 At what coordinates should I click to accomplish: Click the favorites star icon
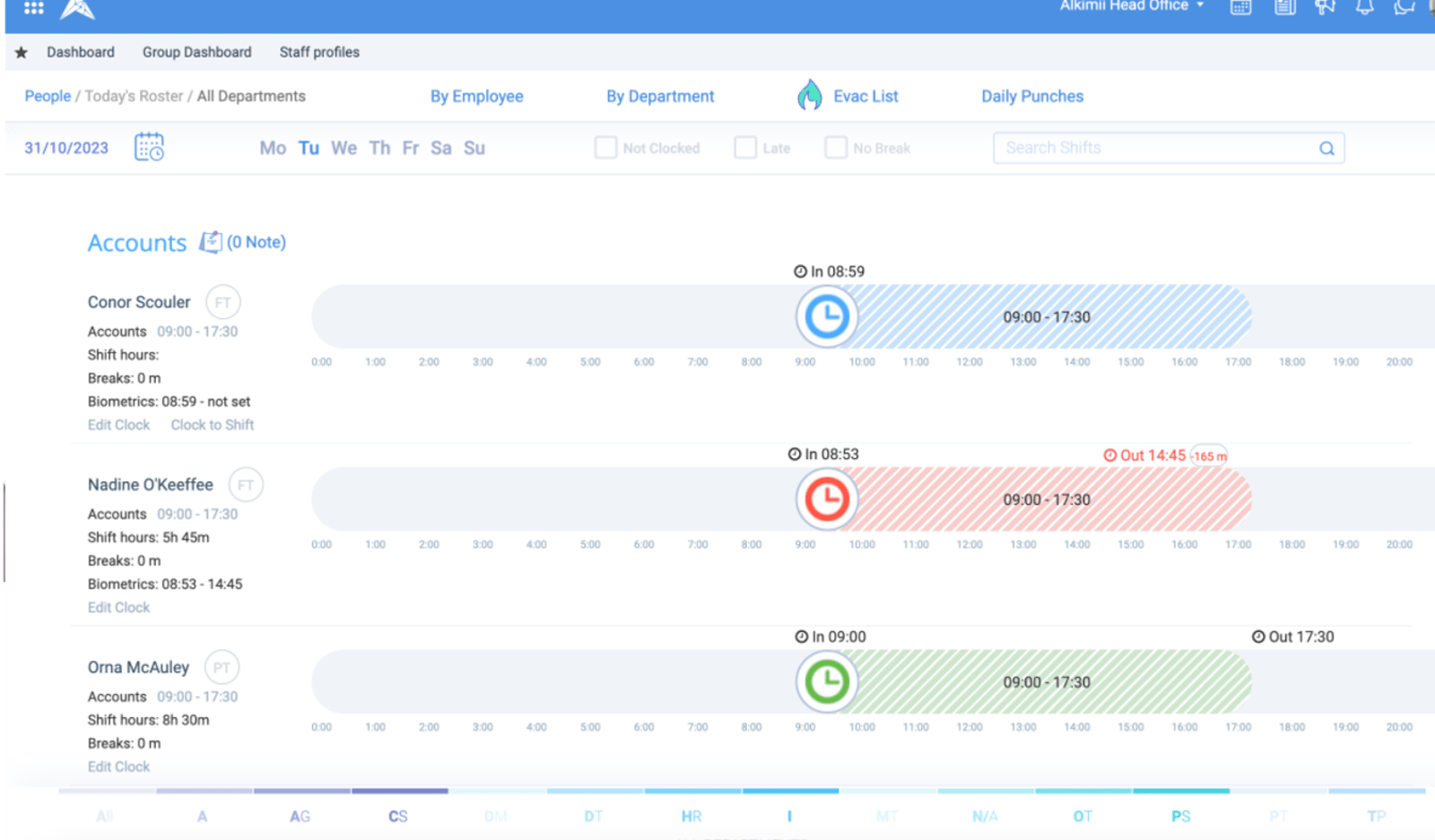click(22, 52)
